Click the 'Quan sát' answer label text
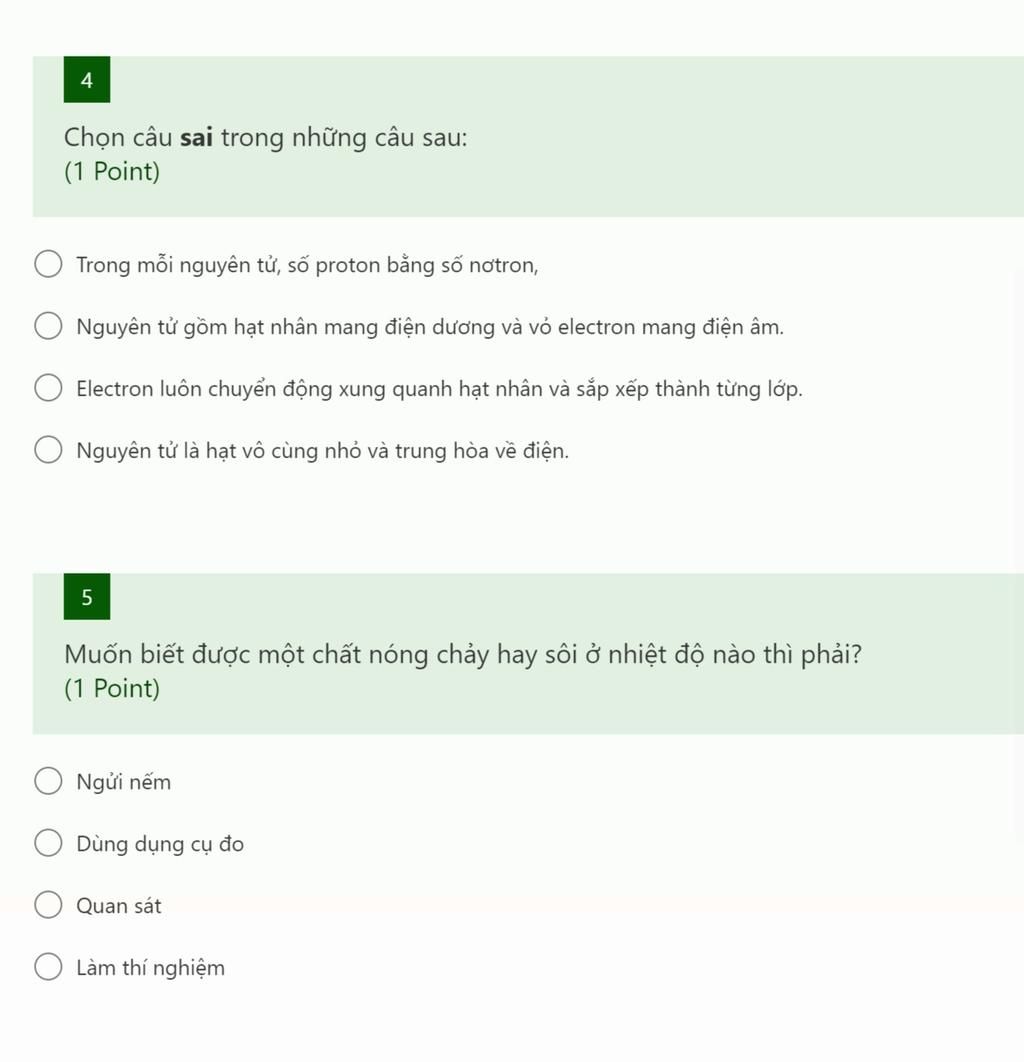1024x1062 pixels. pyautogui.click(x=119, y=906)
